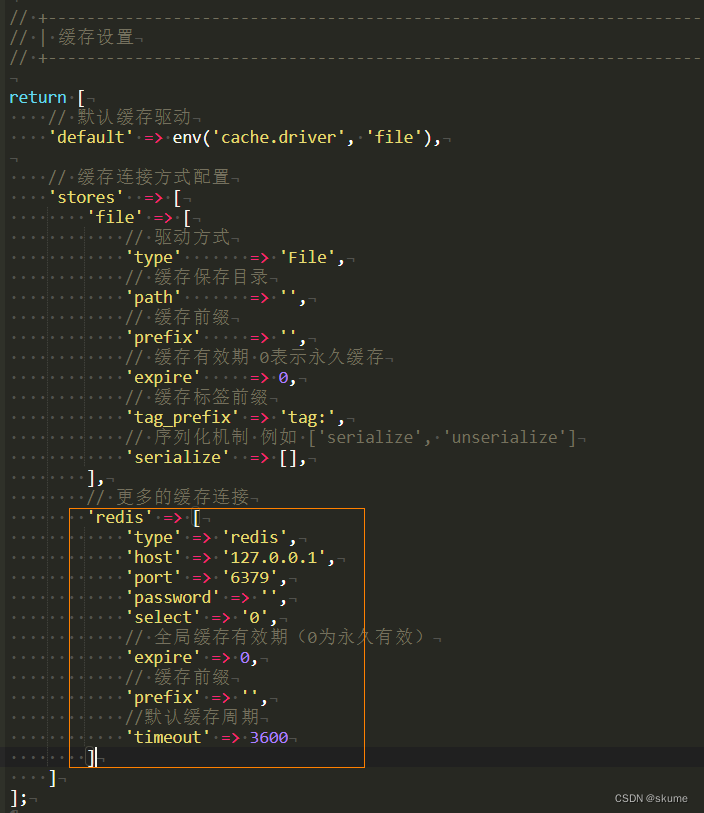Click the final closing '];' line
Image resolution: width=704 pixels, height=813 pixels.
tap(18, 797)
